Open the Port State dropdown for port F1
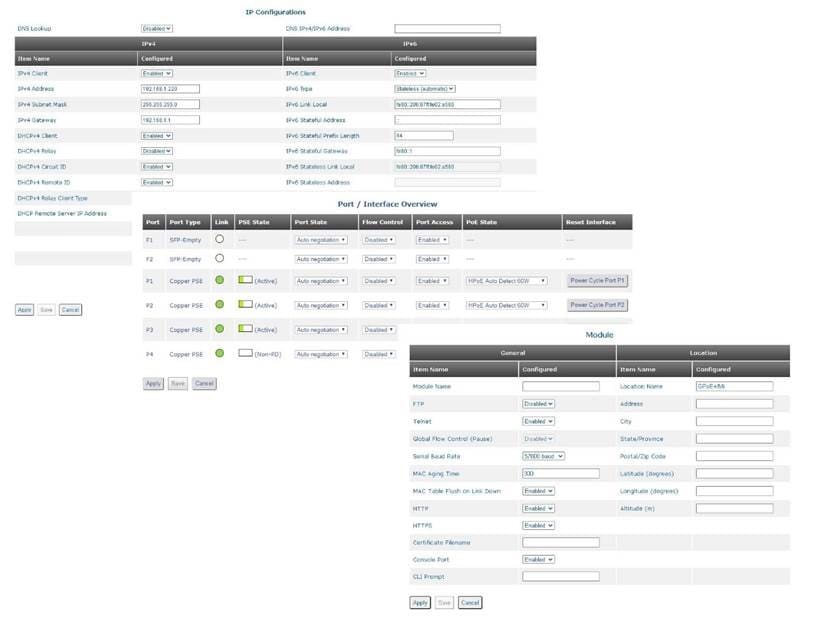This screenshot has height=637, width=827. tap(321, 240)
